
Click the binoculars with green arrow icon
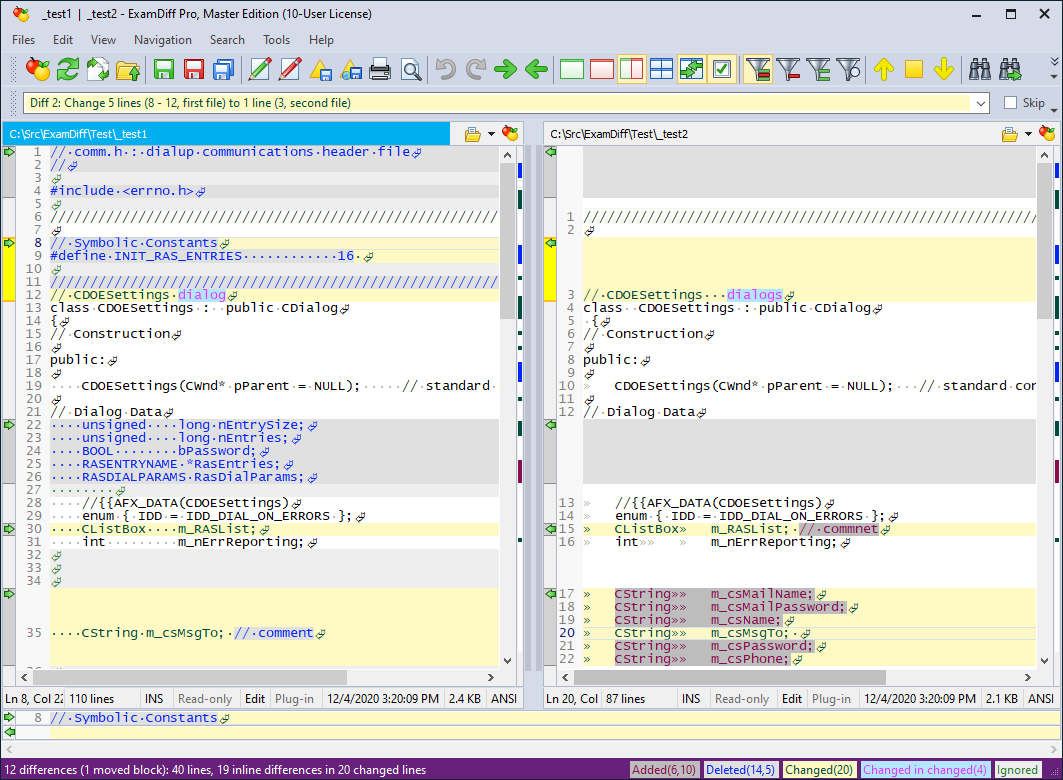tap(1009, 69)
